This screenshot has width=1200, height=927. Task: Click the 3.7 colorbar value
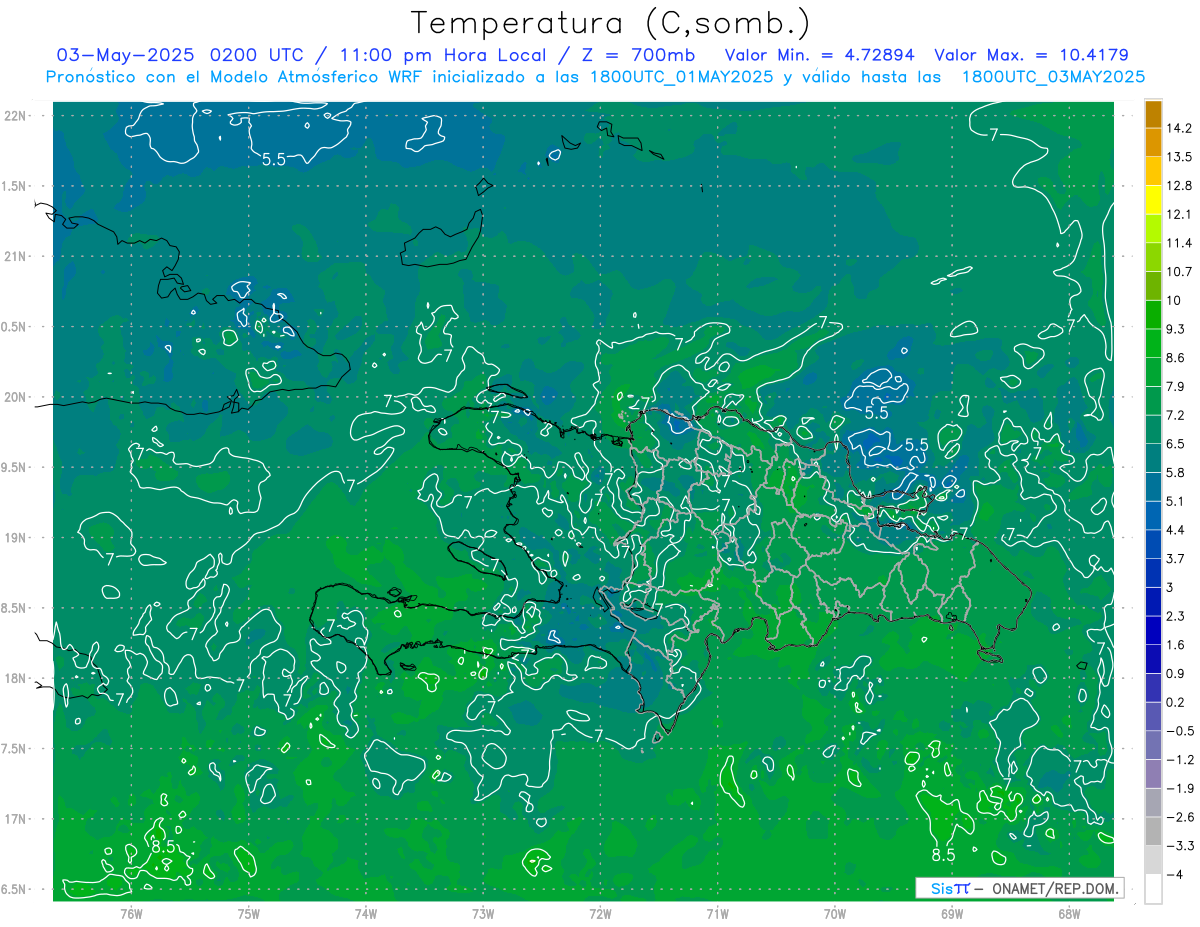click(1177, 559)
